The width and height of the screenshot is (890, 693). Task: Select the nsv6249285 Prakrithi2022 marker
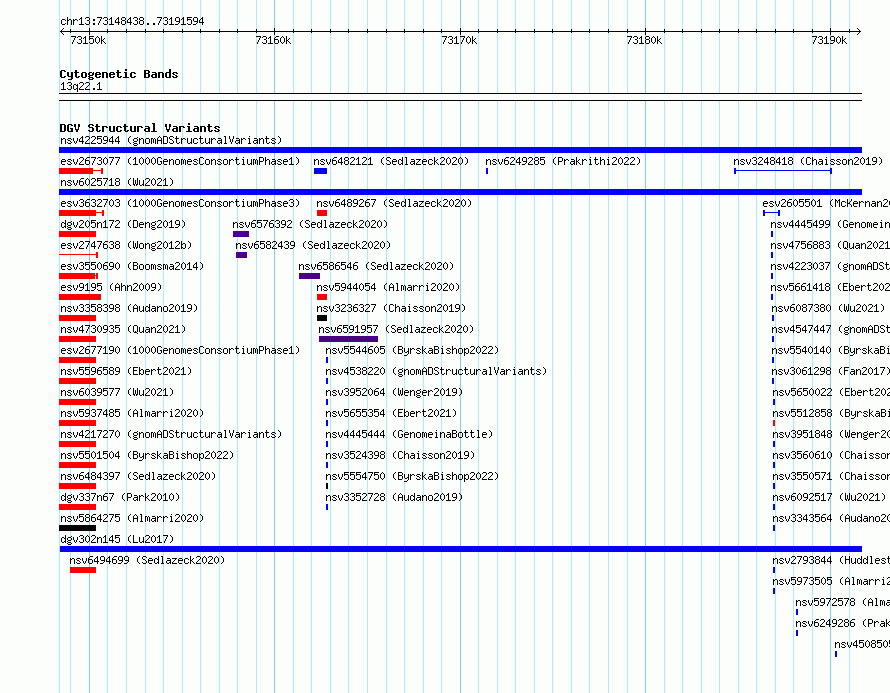(487, 171)
